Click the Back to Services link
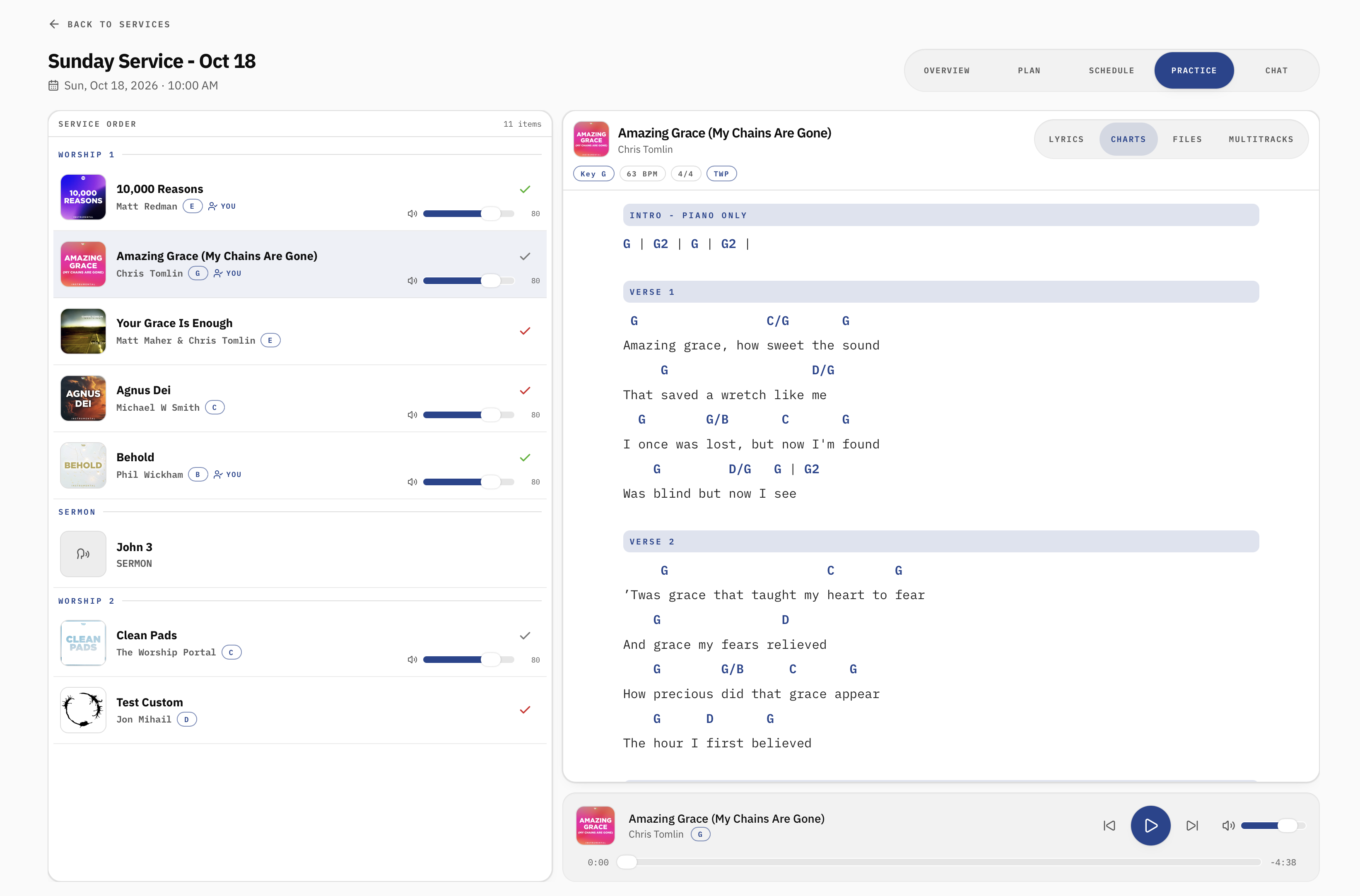The image size is (1360, 896). tap(110, 24)
